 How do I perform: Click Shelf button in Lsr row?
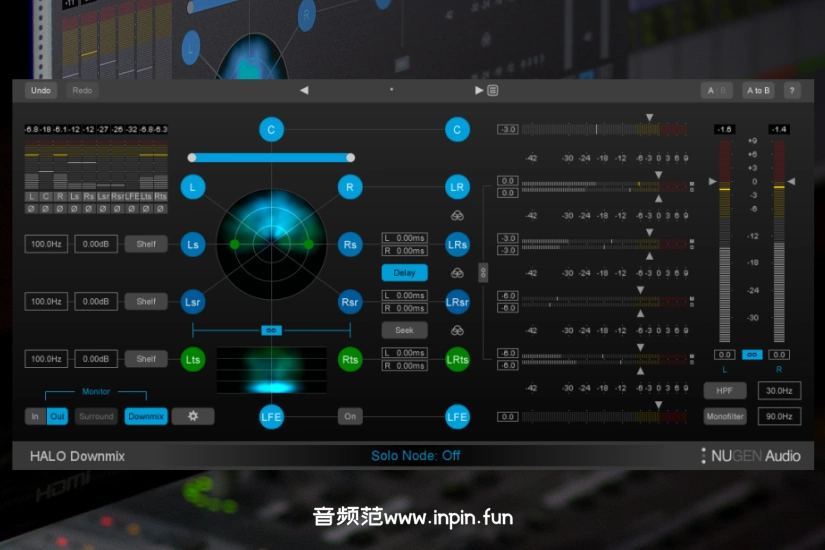(146, 302)
